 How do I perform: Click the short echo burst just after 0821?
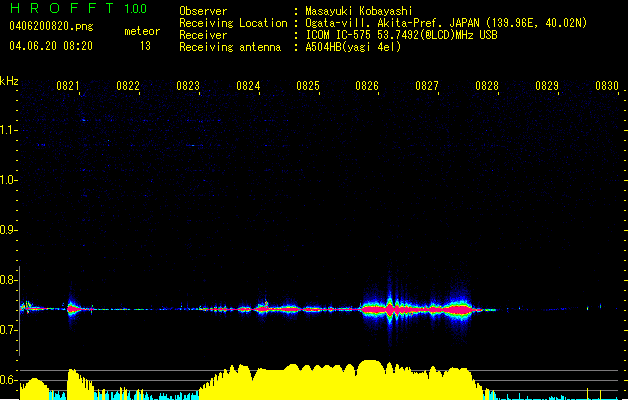(x=72, y=309)
